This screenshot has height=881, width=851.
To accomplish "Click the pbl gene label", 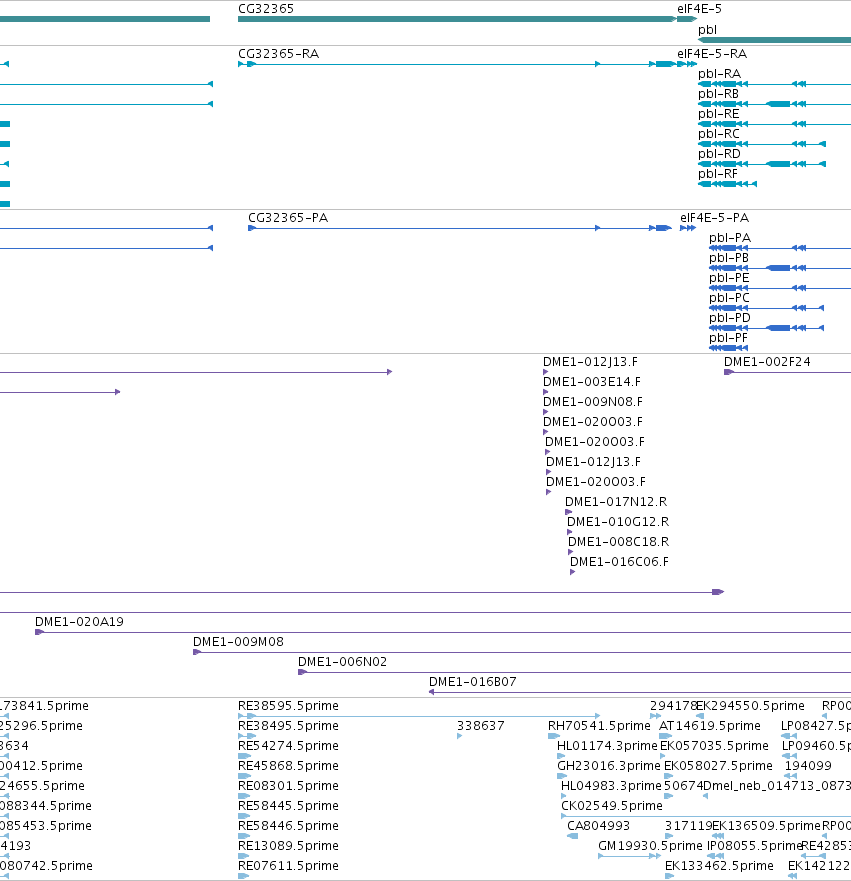I will click(707, 30).
